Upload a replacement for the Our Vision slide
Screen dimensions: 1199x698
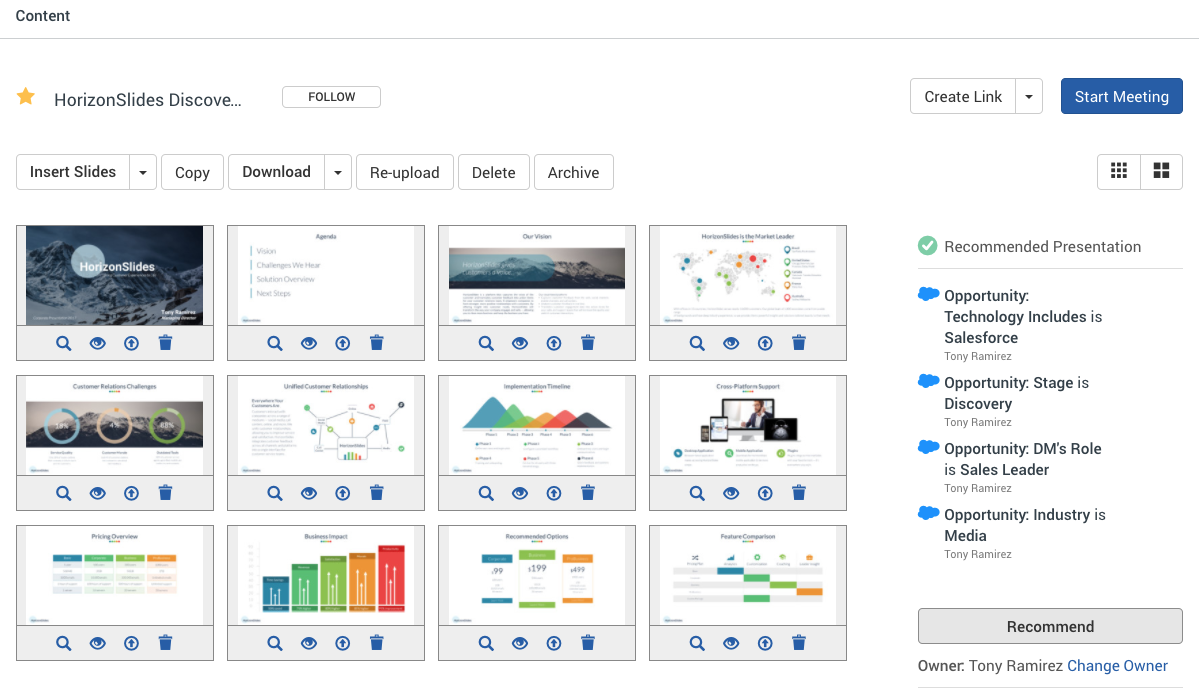coord(554,343)
